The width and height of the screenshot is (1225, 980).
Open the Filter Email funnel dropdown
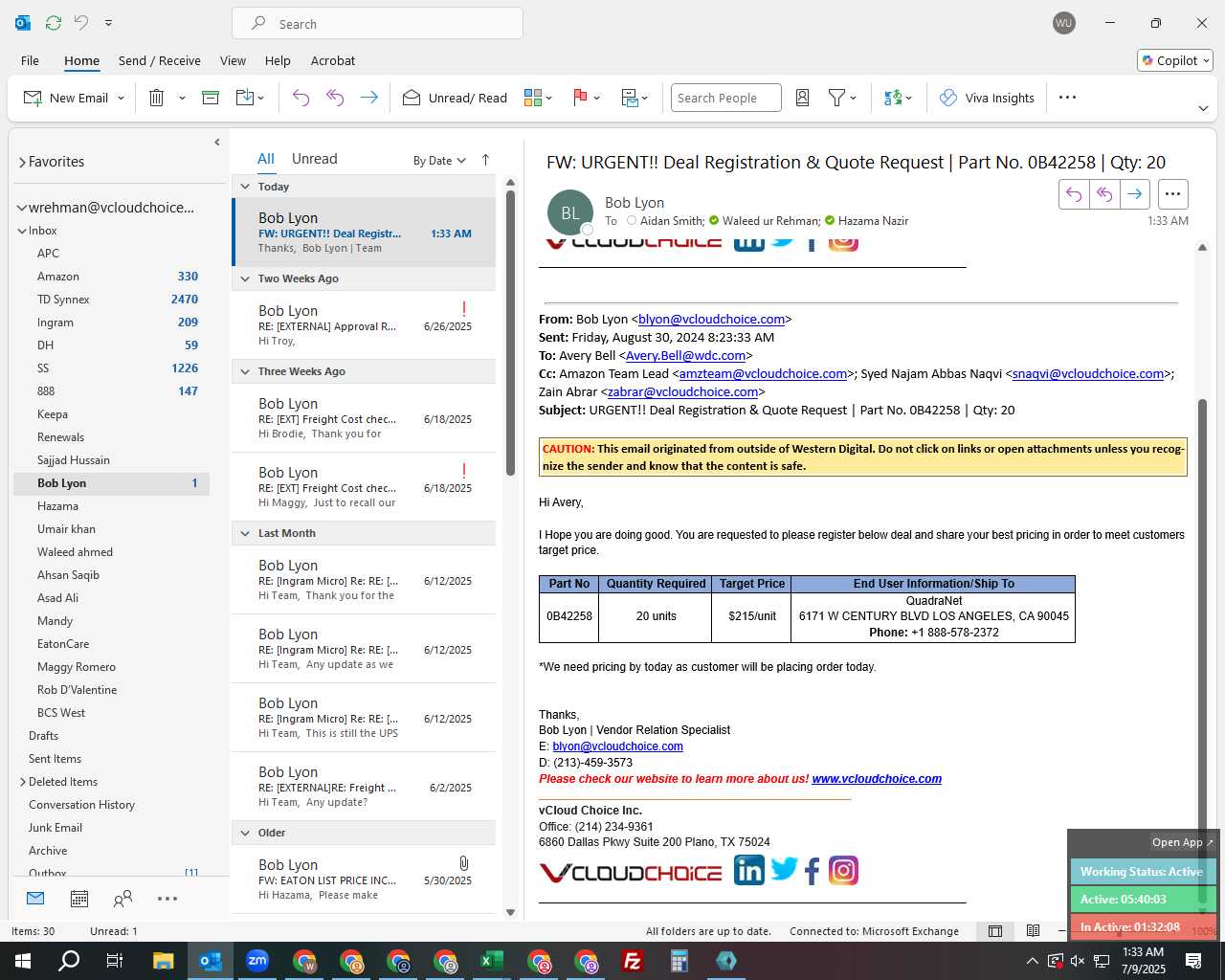[x=842, y=98]
